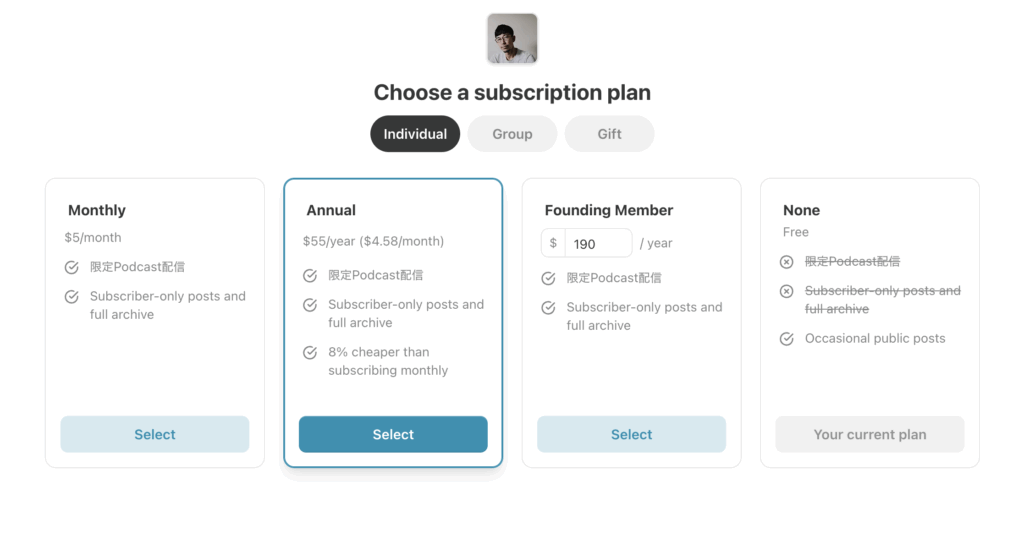Click Annual plan's Podcast checkmark icon
Viewport: 1024px width, 557px height.
310,276
